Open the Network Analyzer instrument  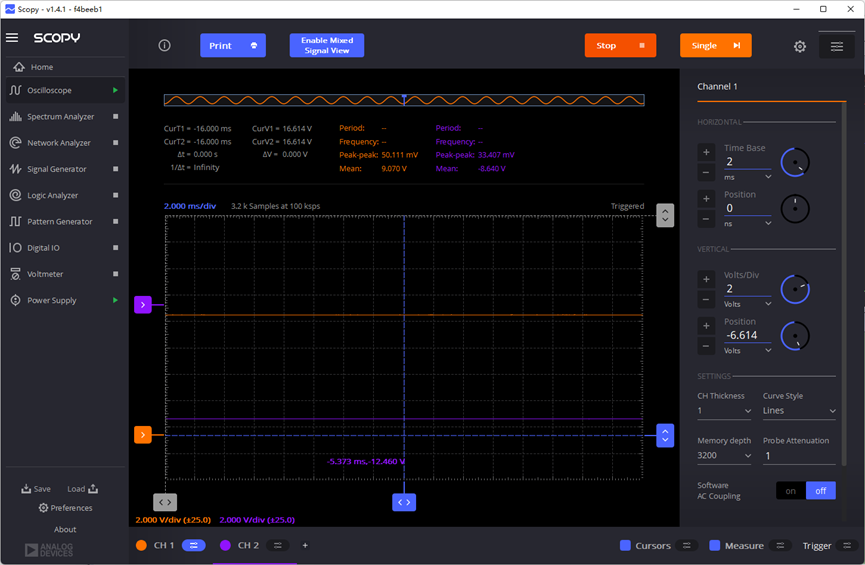coord(65,142)
